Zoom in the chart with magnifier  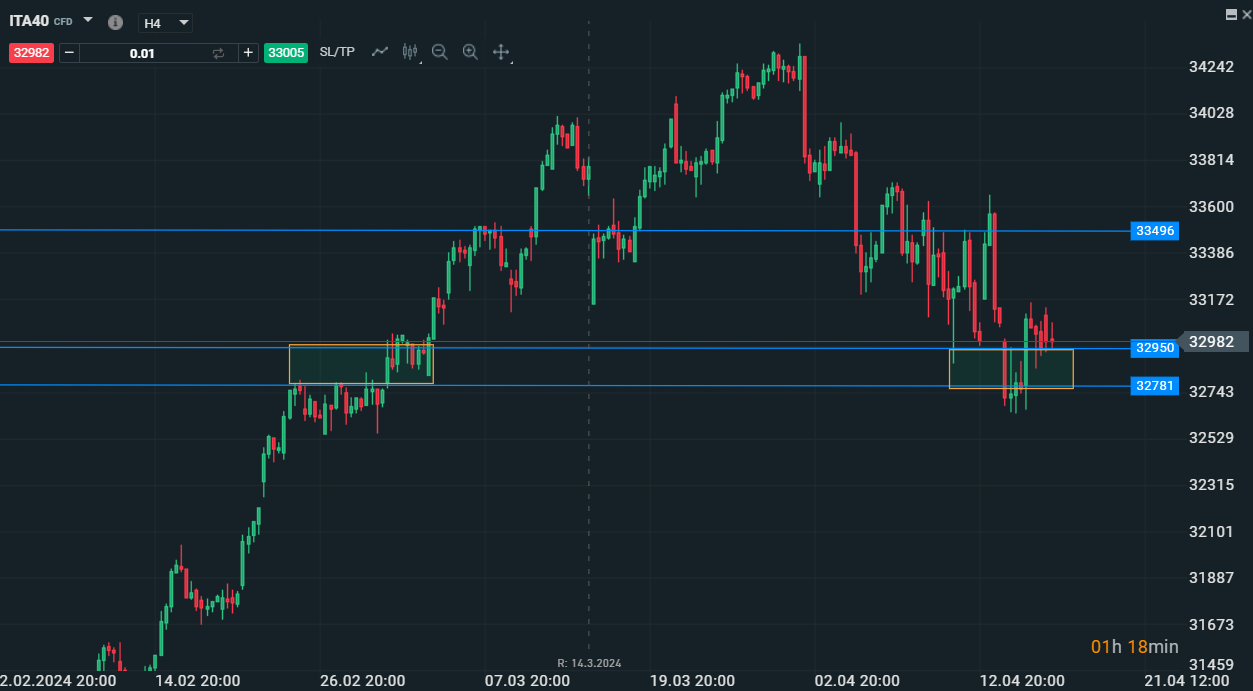tap(470, 52)
